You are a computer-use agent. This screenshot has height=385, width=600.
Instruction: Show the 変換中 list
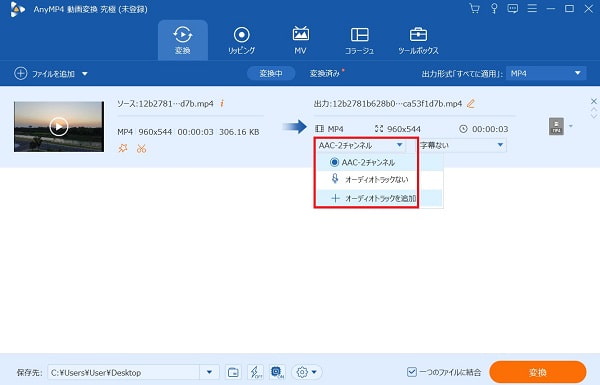pyautogui.click(x=271, y=73)
